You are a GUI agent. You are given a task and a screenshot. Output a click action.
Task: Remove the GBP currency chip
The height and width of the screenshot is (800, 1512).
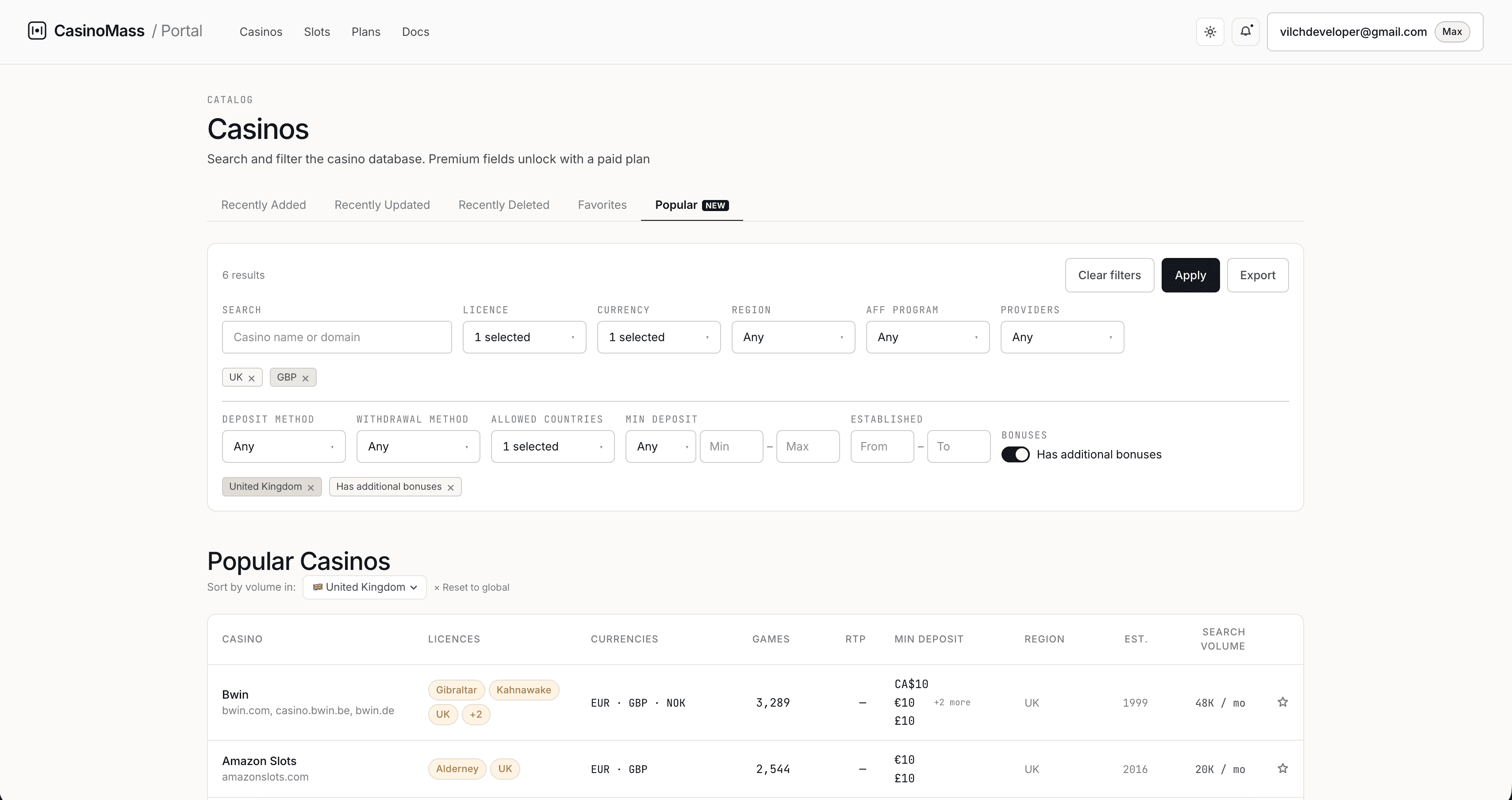[305, 378]
